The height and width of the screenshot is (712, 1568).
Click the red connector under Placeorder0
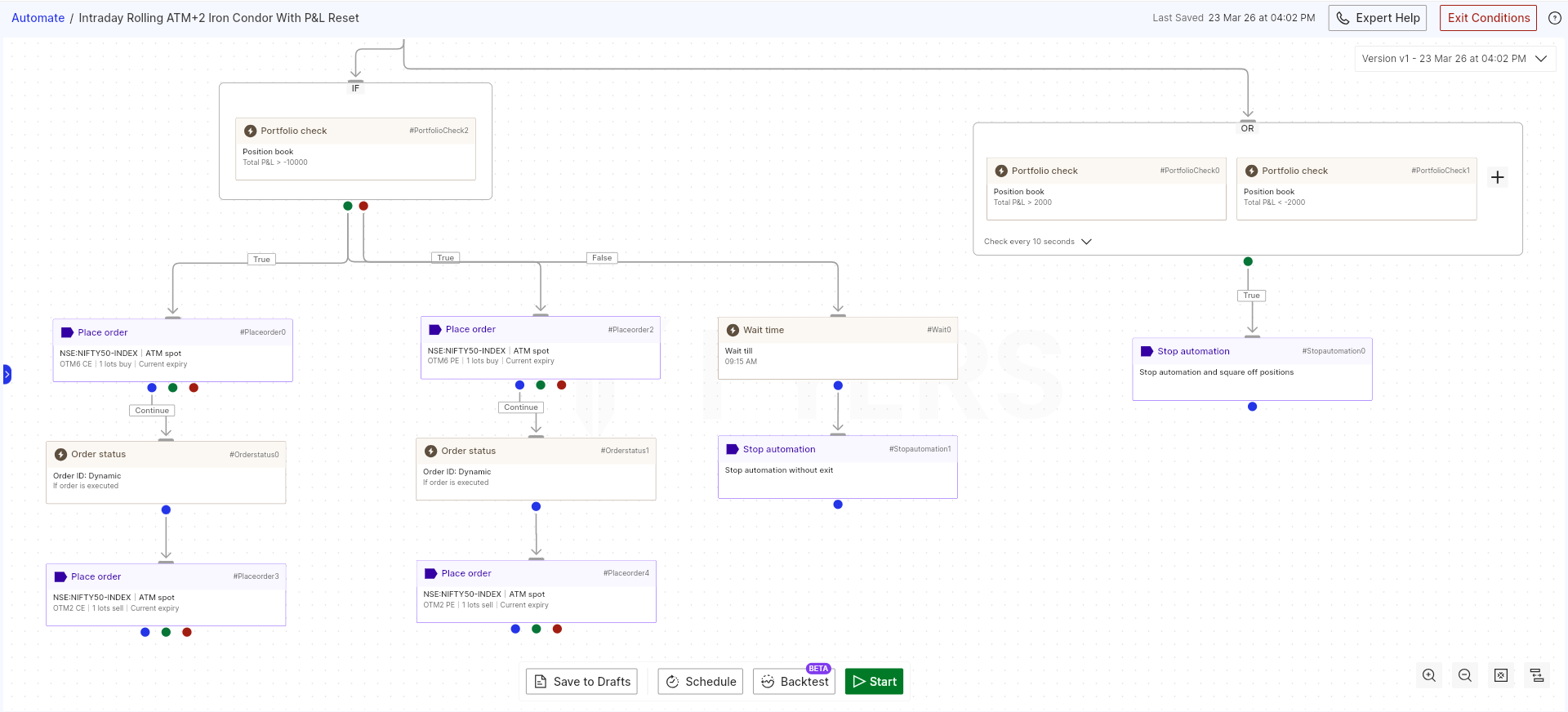tap(194, 388)
